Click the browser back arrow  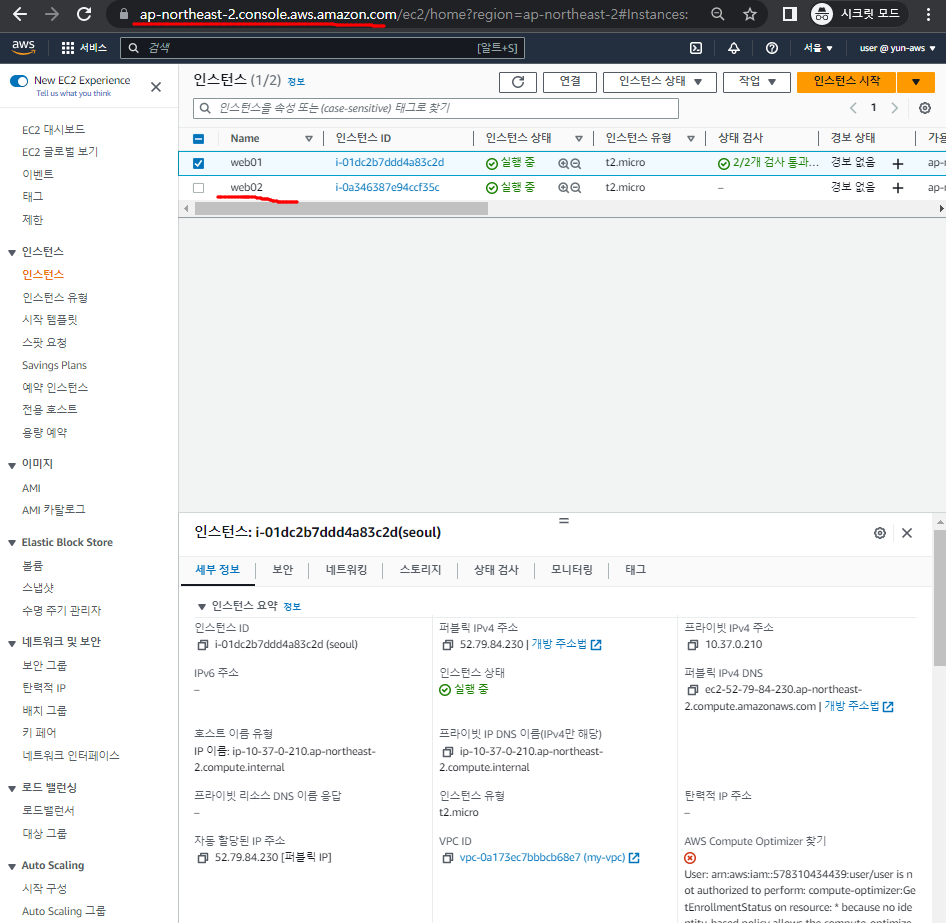pyautogui.click(x=20, y=14)
